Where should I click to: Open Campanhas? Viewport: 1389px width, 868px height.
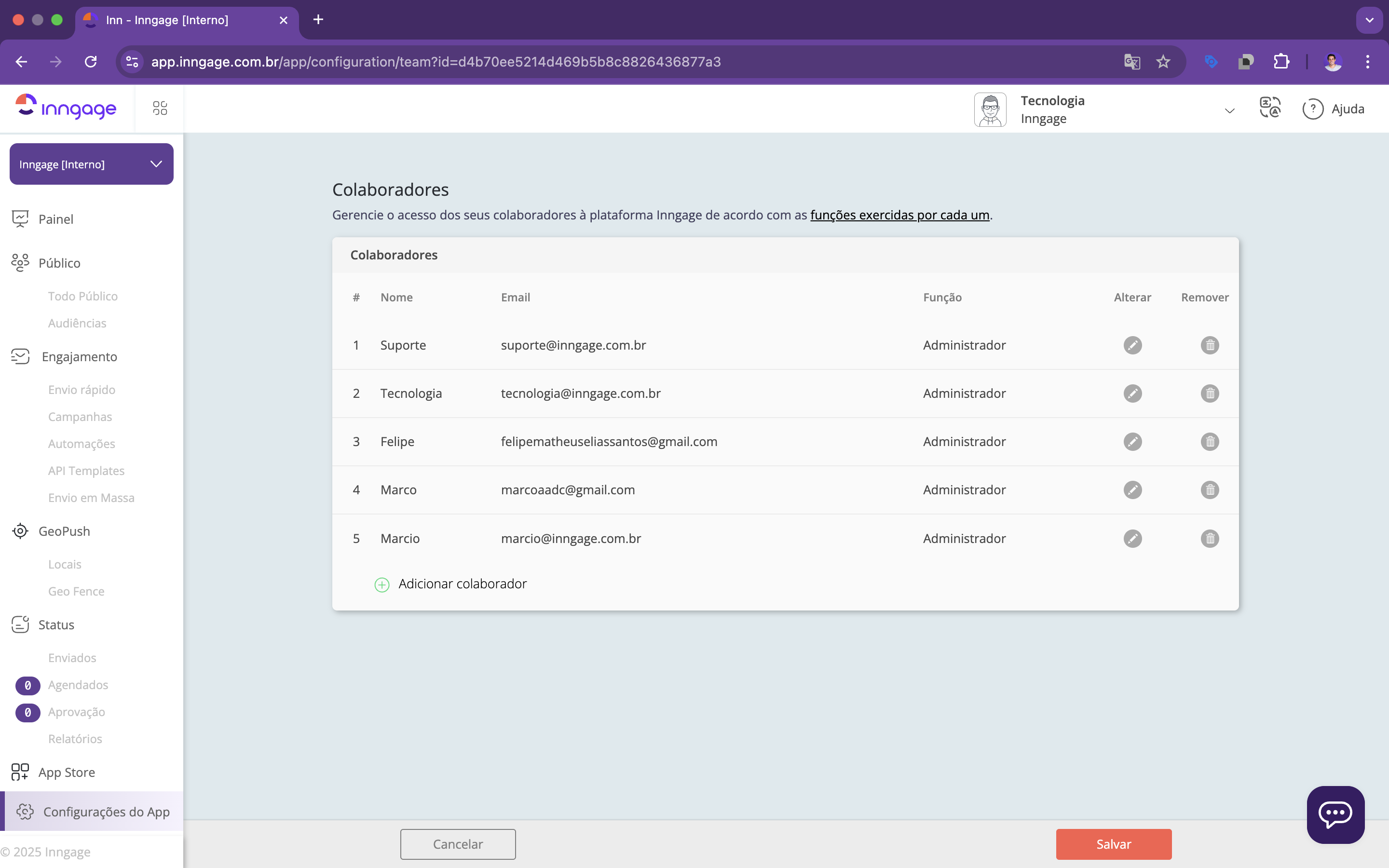tap(80, 417)
